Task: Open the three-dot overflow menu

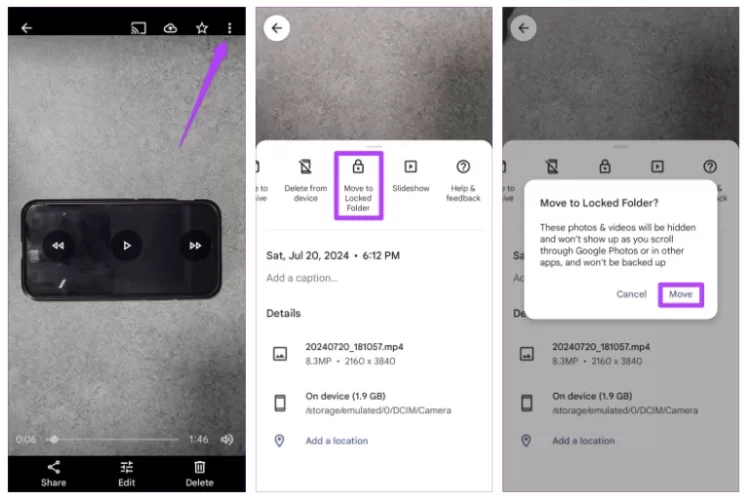Action: 229,28
